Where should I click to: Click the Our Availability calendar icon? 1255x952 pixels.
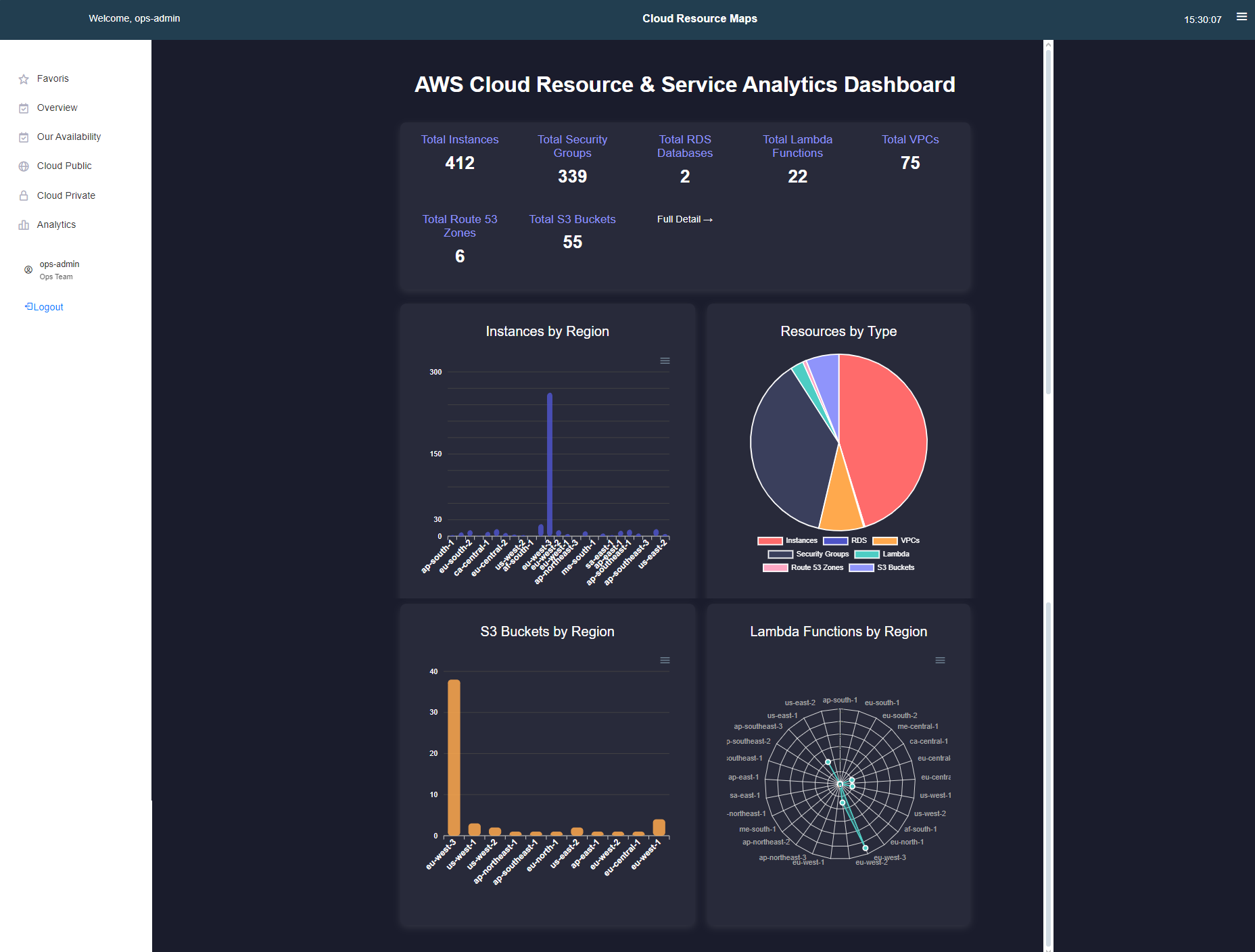(24, 137)
